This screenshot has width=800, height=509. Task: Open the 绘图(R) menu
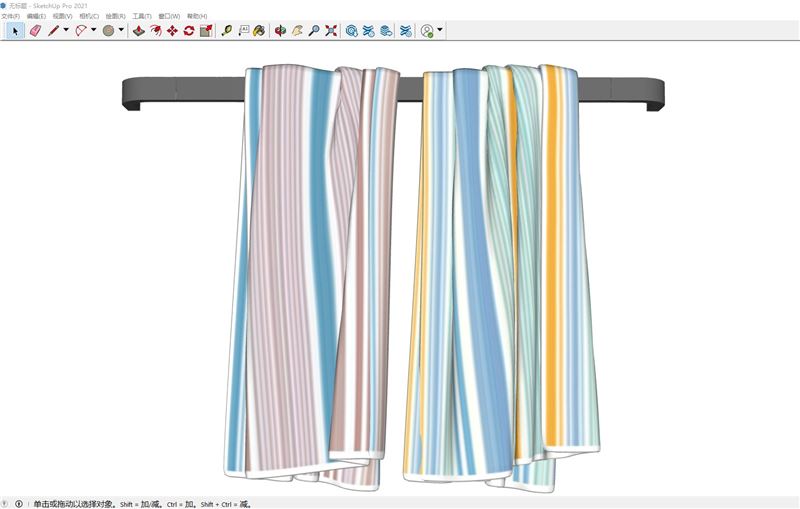(x=116, y=16)
